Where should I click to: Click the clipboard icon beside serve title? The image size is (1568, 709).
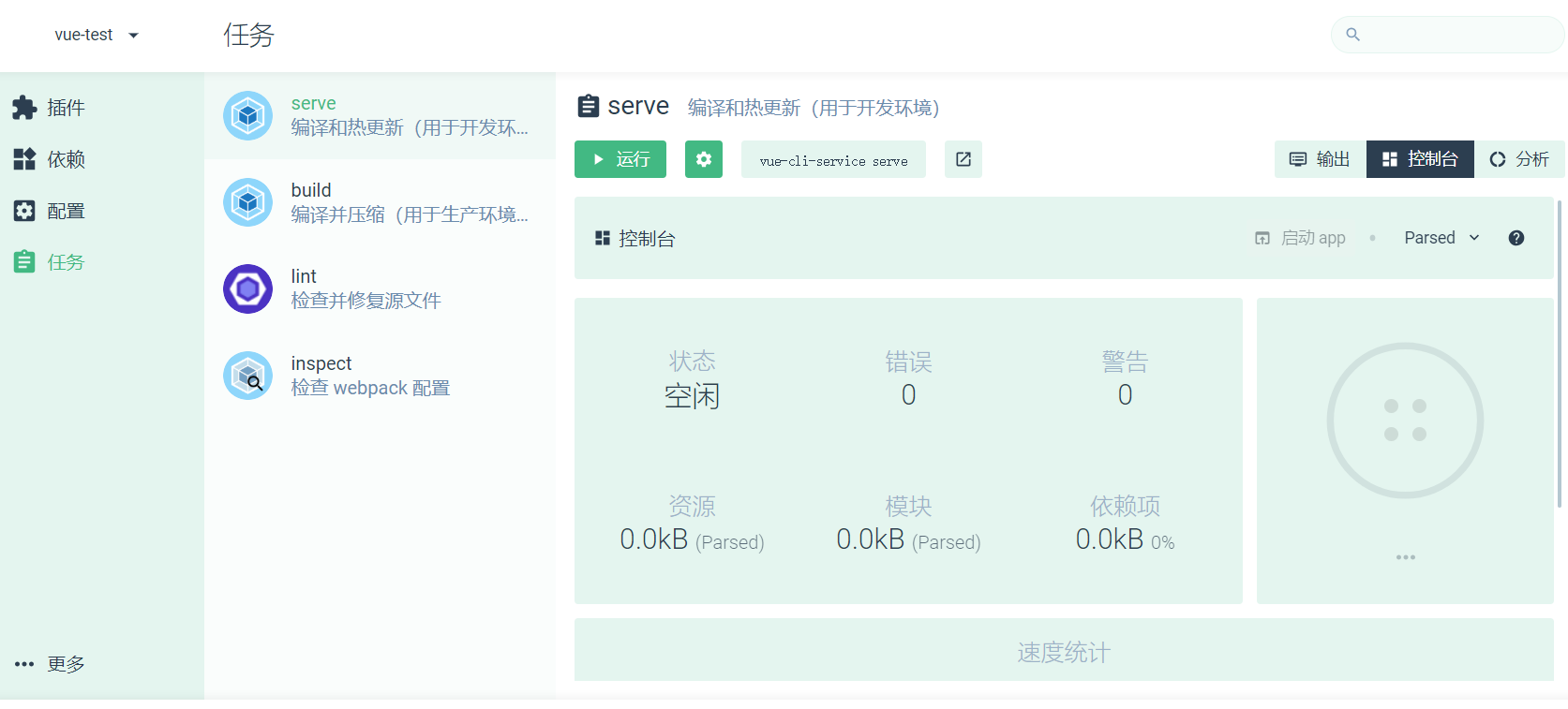click(x=588, y=106)
